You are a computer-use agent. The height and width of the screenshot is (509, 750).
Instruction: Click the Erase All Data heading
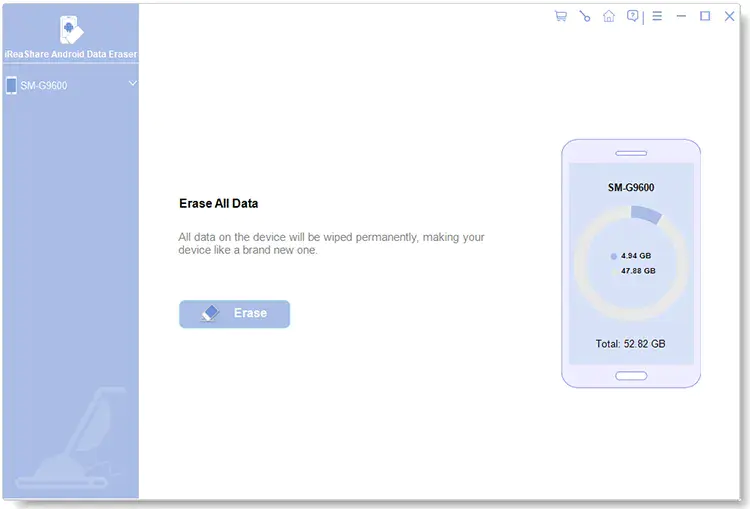[x=219, y=203]
